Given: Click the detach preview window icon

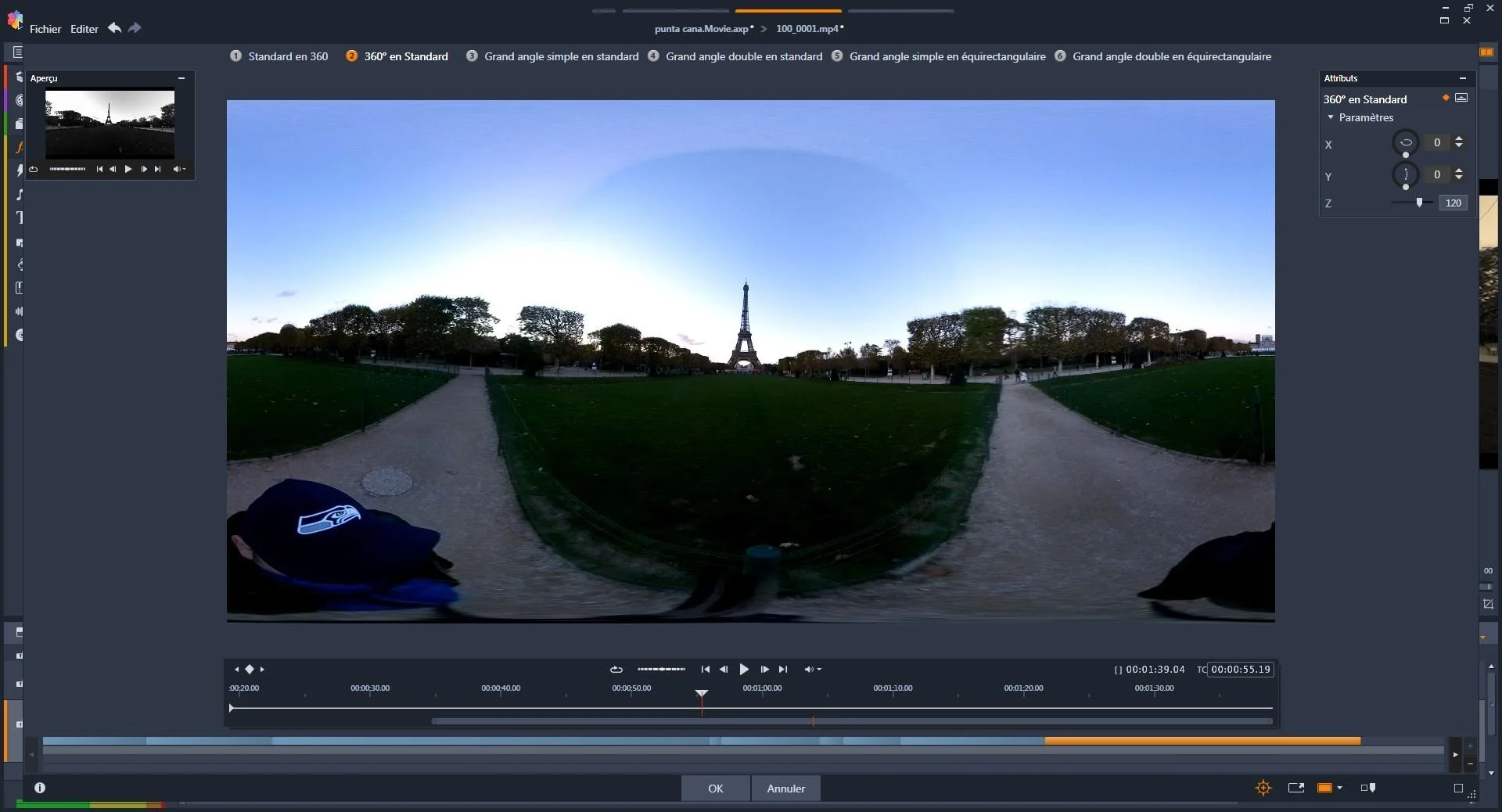Looking at the screenshot, I should click(1296, 788).
